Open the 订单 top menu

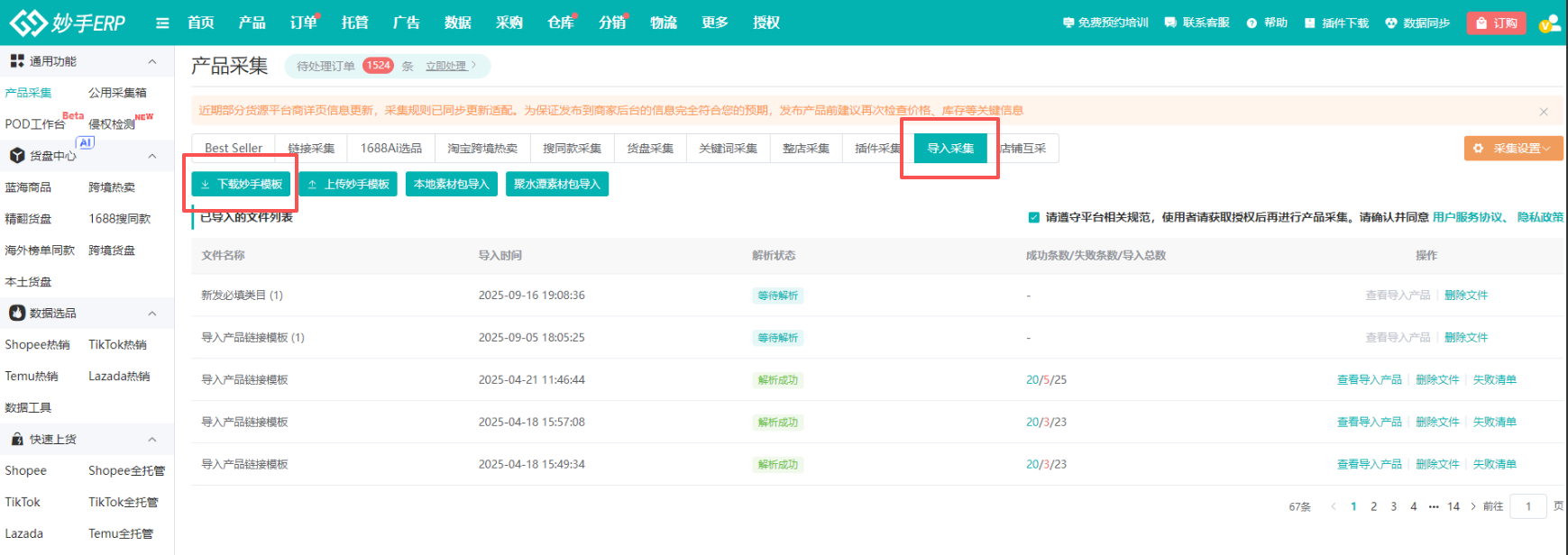(x=303, y=23)
